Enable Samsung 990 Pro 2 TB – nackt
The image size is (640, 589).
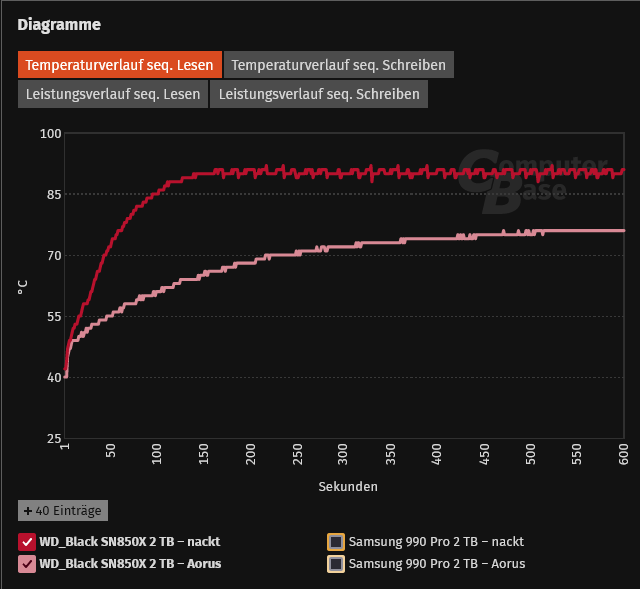pos(336,542)
